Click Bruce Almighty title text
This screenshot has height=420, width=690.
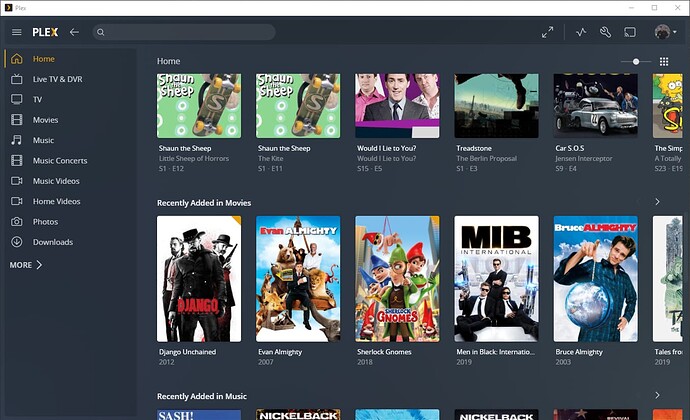(x=579, y=352)
